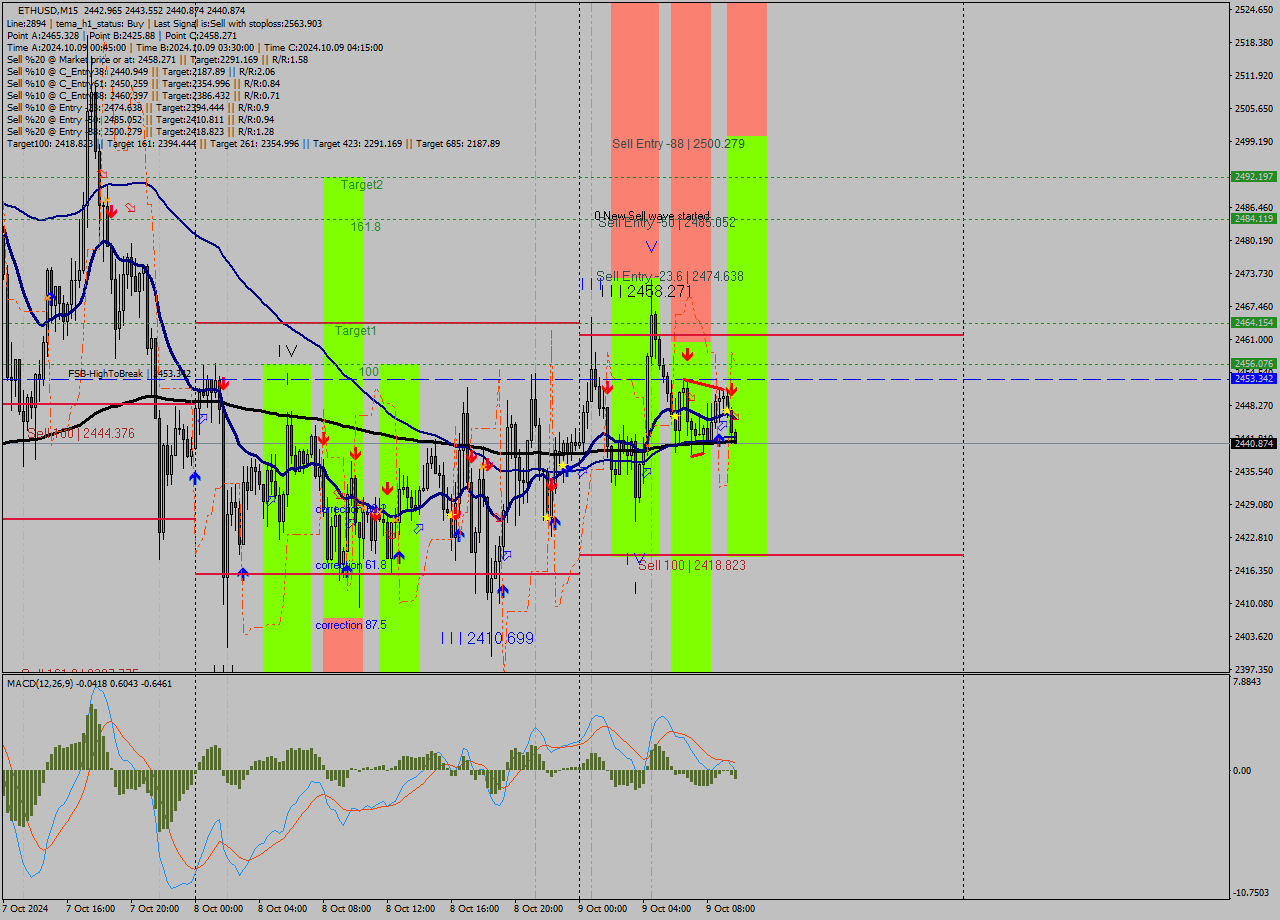Click the black 2440.874 current price tag
The width and height of the screenshot is (1280, 920).
point(1253,443)
